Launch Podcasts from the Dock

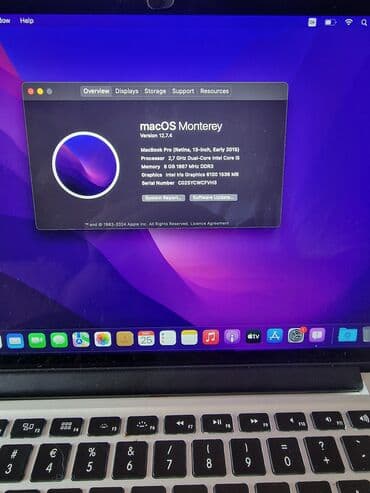(x=232, y=337)
